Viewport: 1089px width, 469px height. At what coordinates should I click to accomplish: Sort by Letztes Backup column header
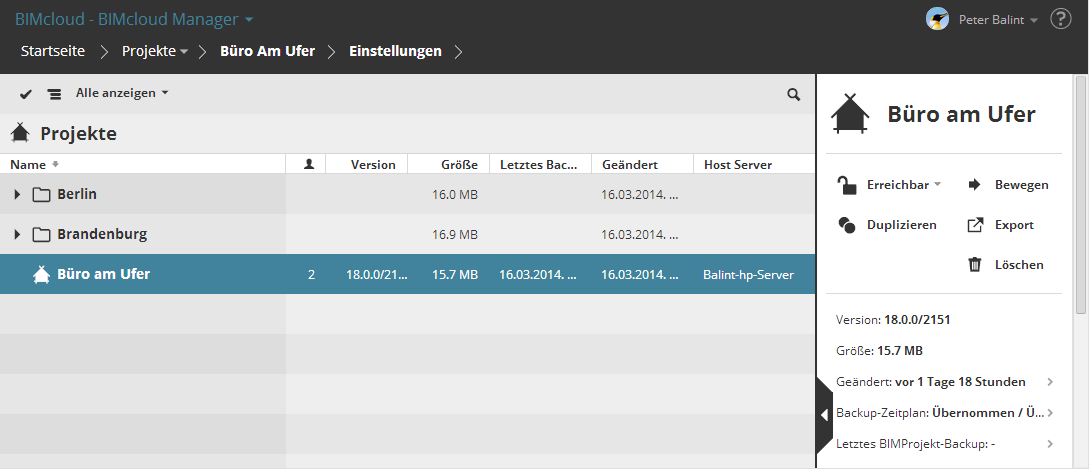[x=539, y=165]
